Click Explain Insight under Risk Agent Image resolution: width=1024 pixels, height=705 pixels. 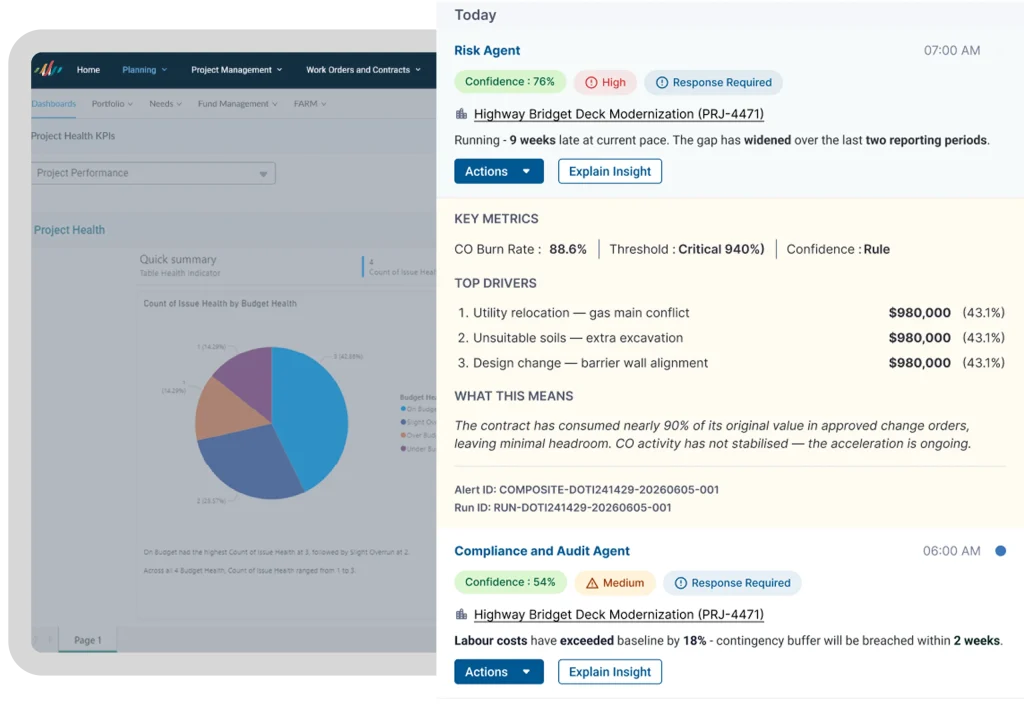tap(610, 171)
